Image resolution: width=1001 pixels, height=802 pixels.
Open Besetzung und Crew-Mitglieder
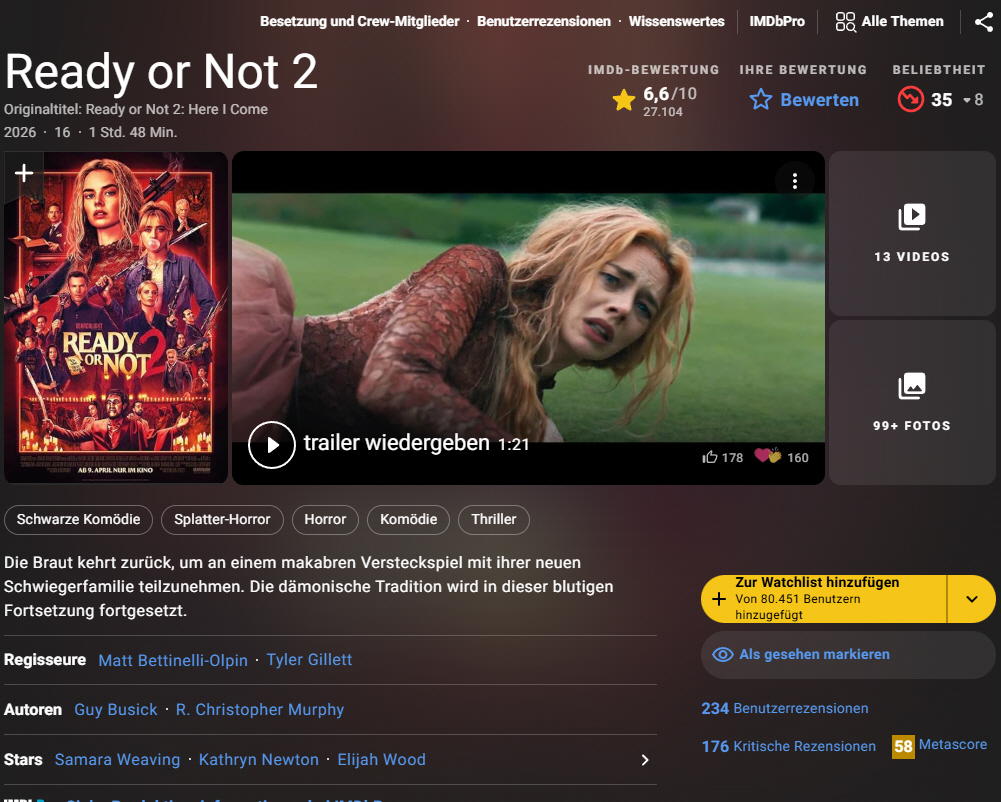(x=359, y=22)
